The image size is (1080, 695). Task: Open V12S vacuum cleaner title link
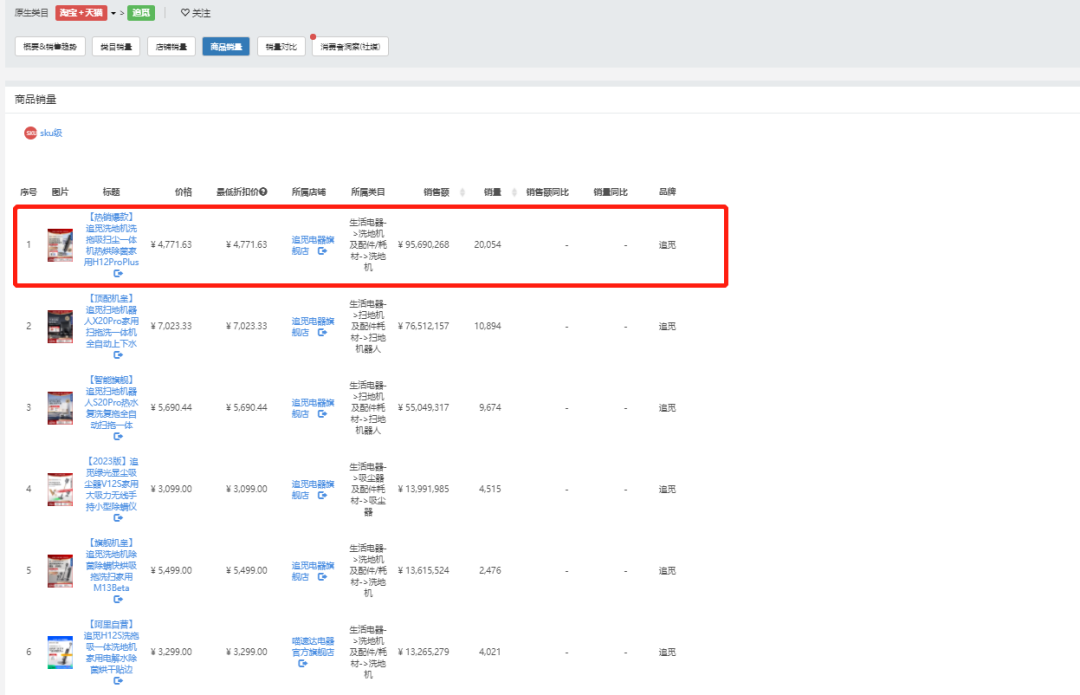[x=112, y=484]
